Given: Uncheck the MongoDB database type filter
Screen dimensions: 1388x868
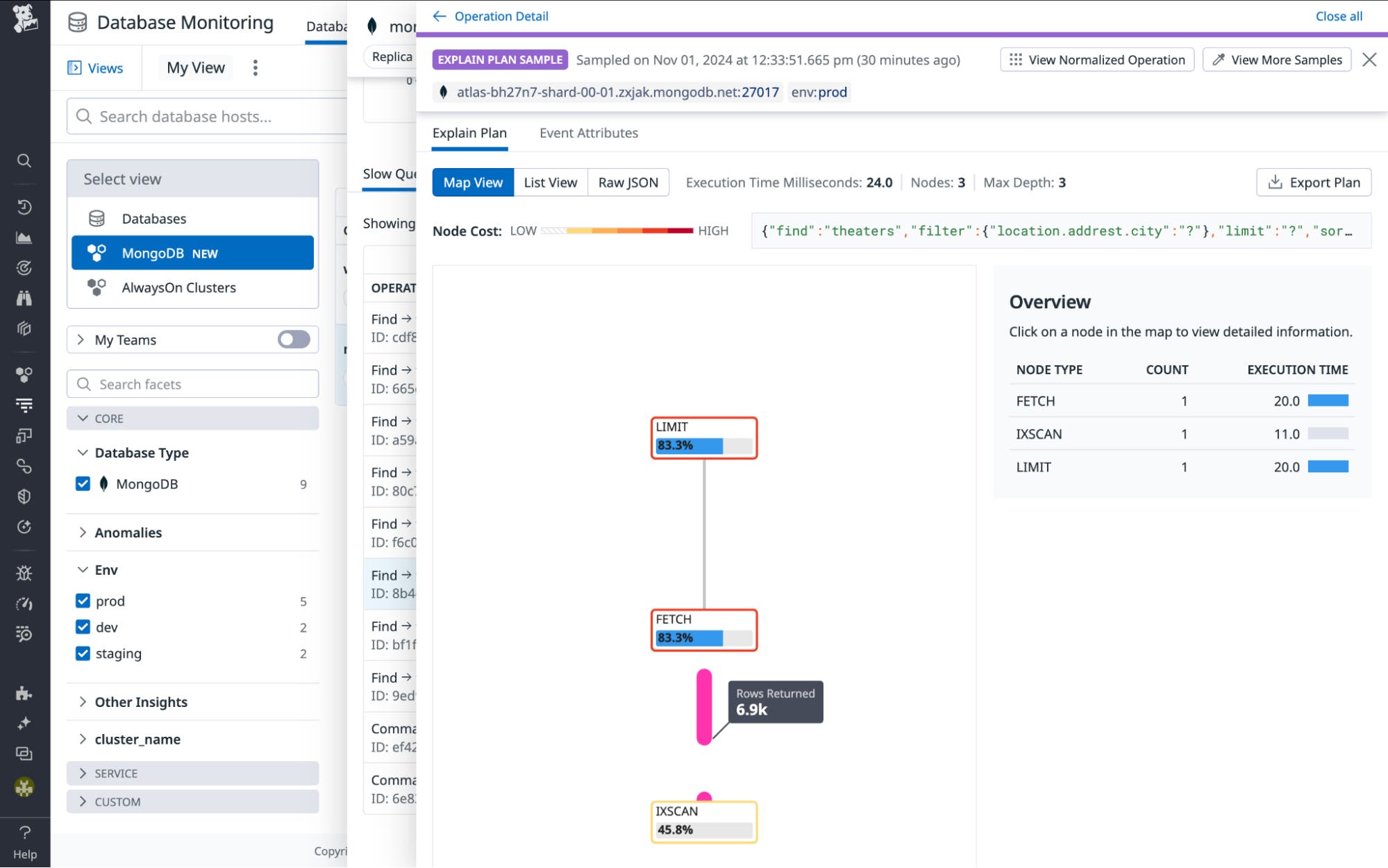Looking at the screenshot, I should [x=83, y=483].
